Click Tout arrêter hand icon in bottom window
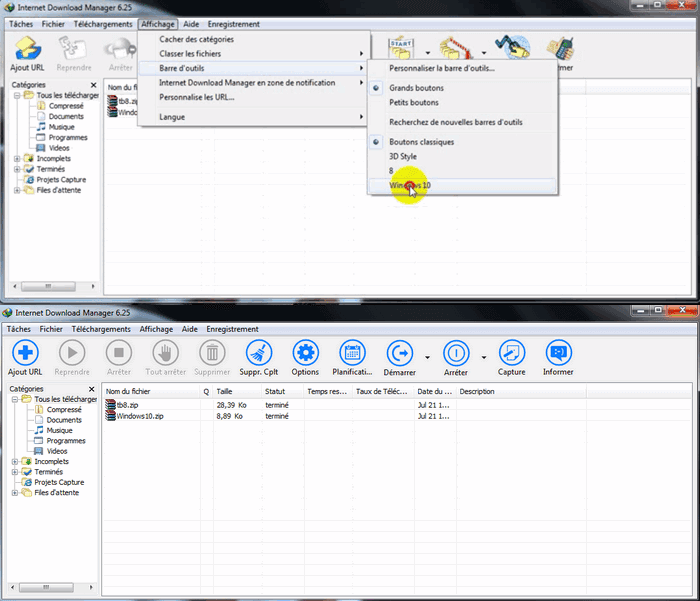This screenshot has width=700, height=601. click(x=166, y=353)
